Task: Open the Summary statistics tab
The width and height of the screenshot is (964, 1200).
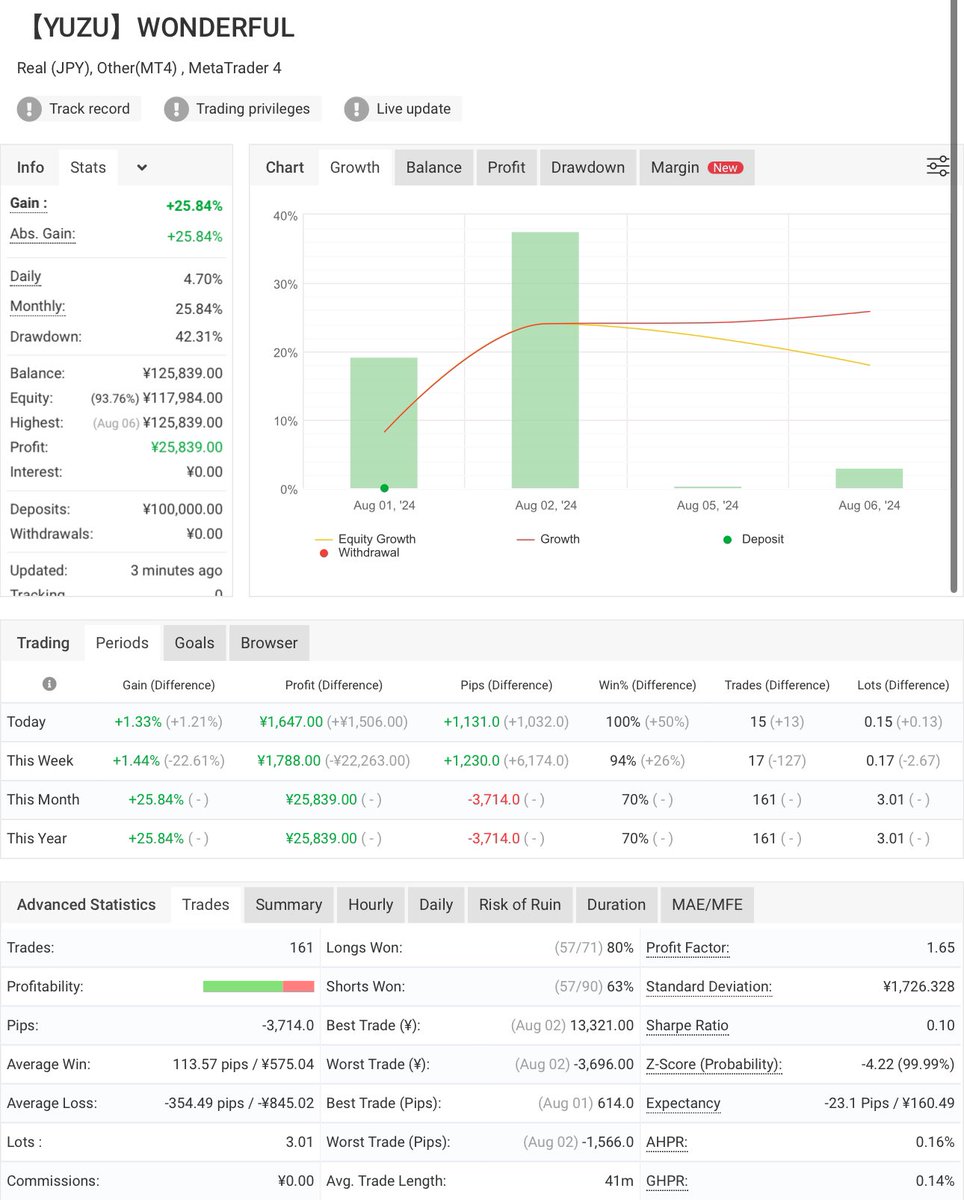Action: 289,904
